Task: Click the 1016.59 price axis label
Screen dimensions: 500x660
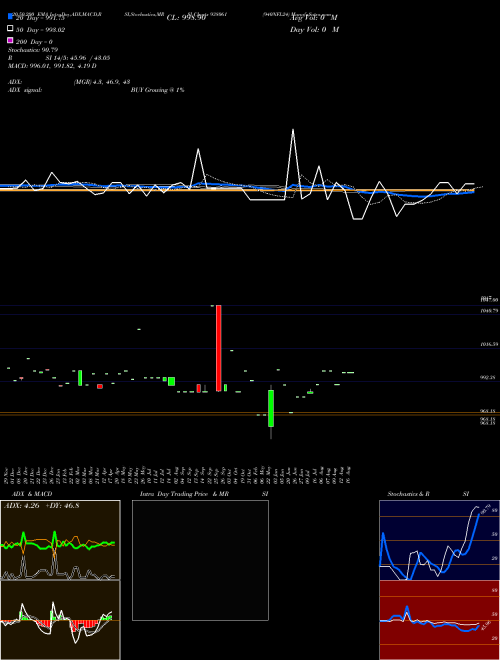Action: pyautogui.click(x=489, y=344)
